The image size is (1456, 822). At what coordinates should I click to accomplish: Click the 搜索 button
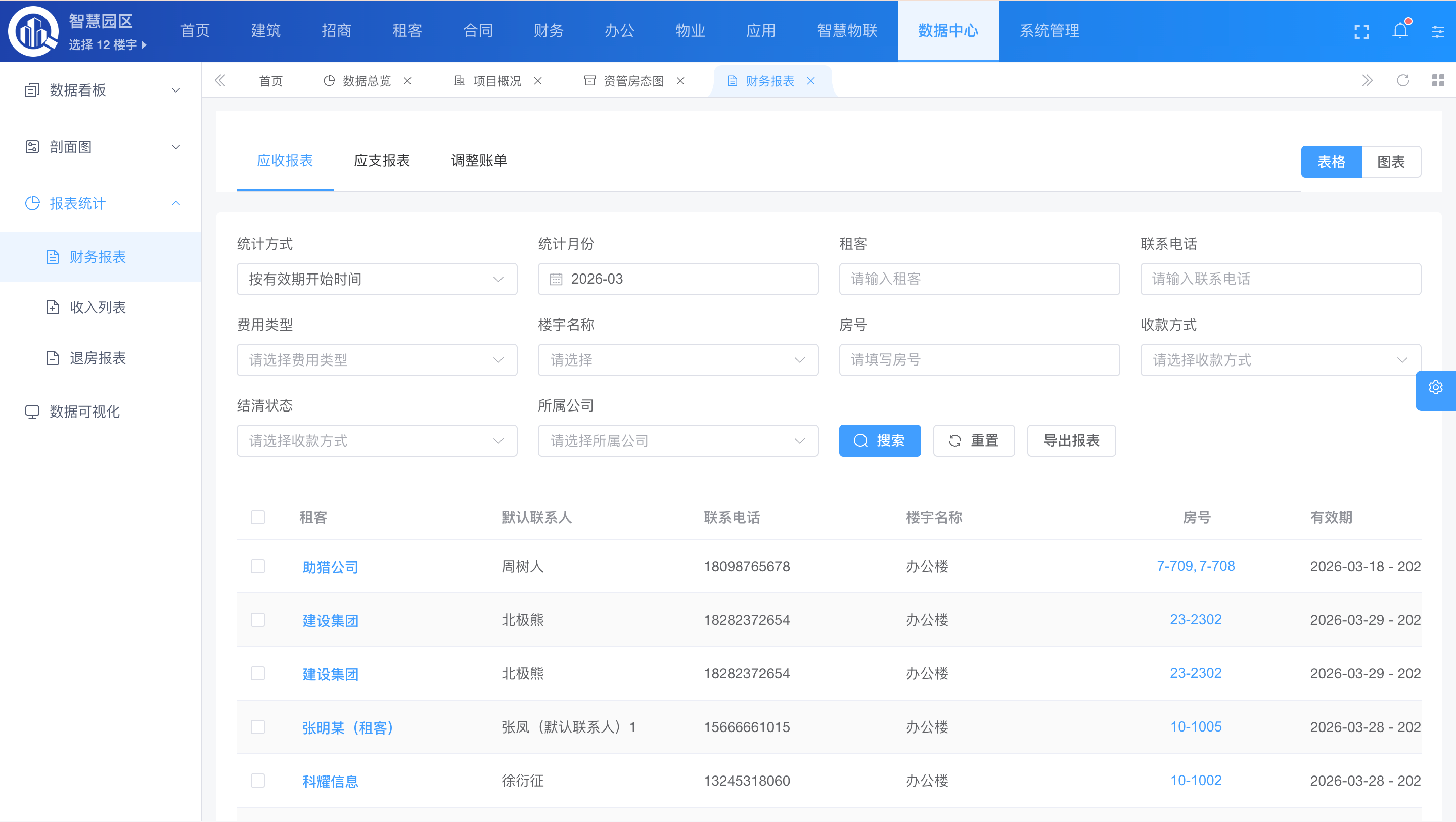pos(880,441)
